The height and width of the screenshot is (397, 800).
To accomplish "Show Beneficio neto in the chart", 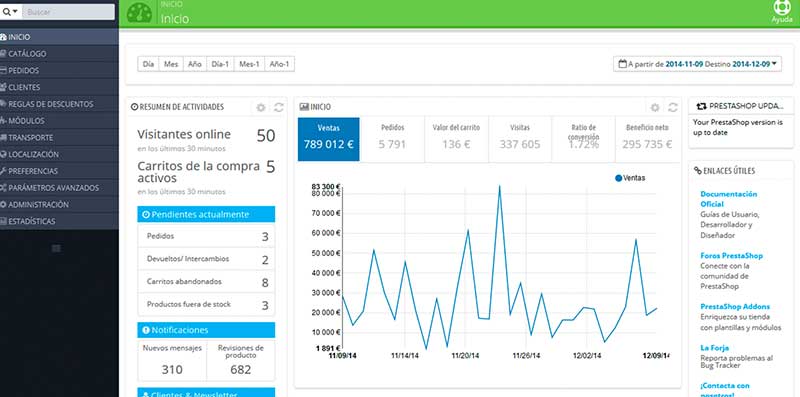I will (x=647, y=139).
